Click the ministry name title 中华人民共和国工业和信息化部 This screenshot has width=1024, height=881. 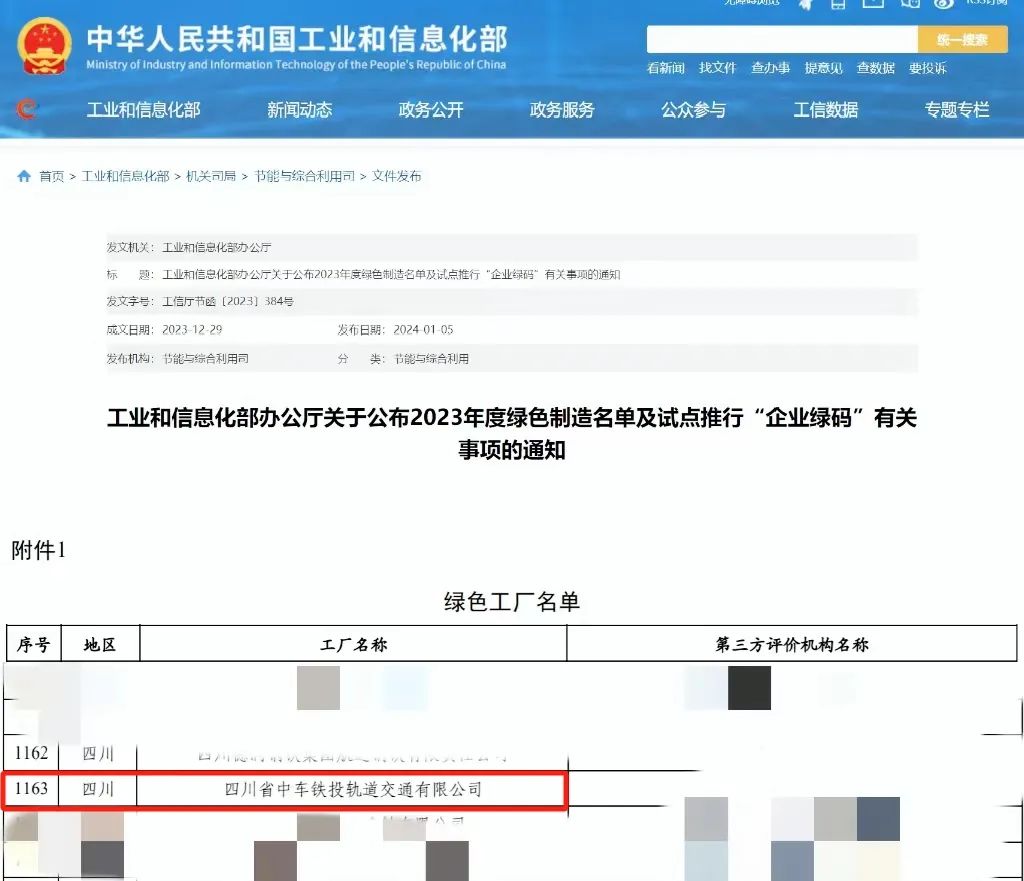click(297, 39)
